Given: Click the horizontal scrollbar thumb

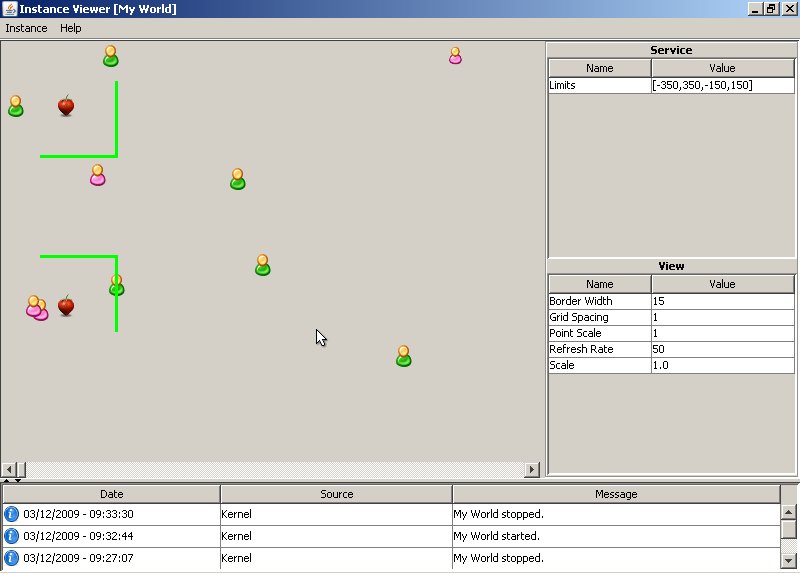Looking at the screenshot, I should coord(21,469).
